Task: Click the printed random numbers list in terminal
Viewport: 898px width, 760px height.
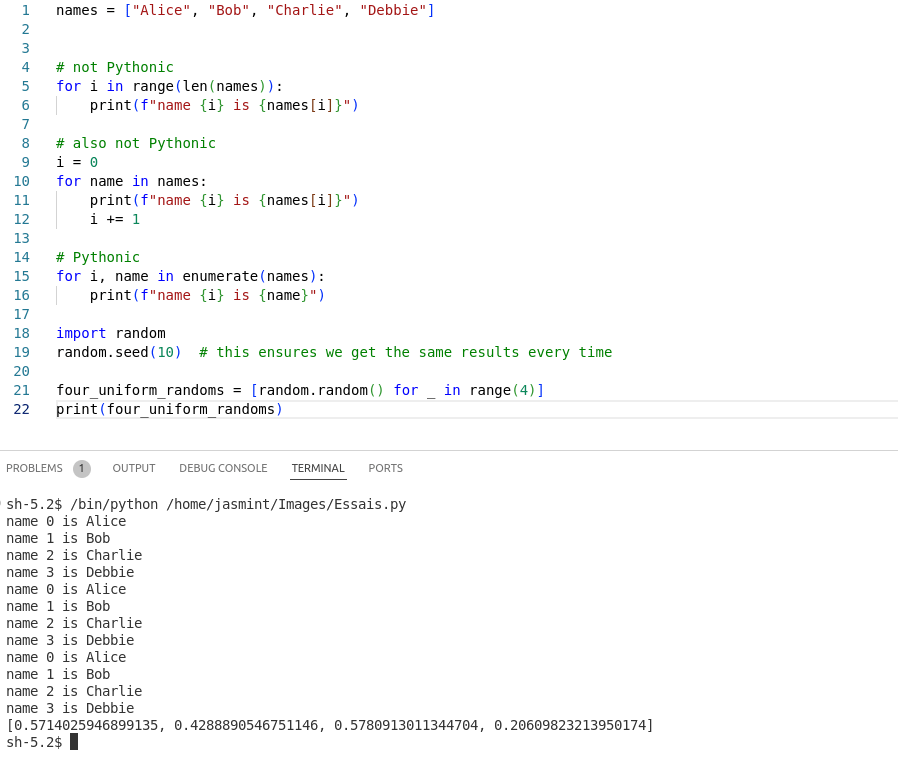Action: (x=330, y=725)
